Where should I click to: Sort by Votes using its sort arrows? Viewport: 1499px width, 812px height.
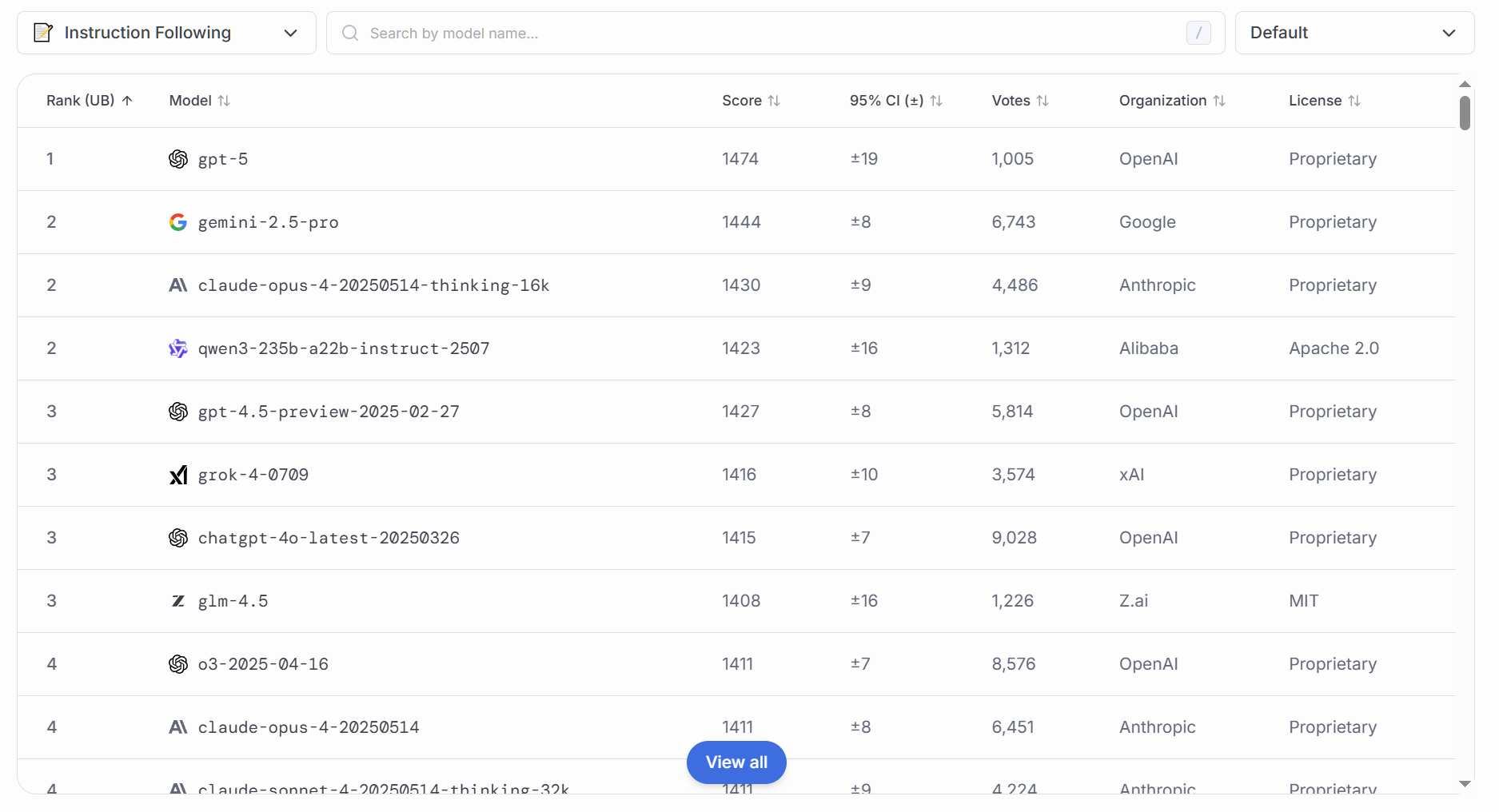[x=1043, y=101]
